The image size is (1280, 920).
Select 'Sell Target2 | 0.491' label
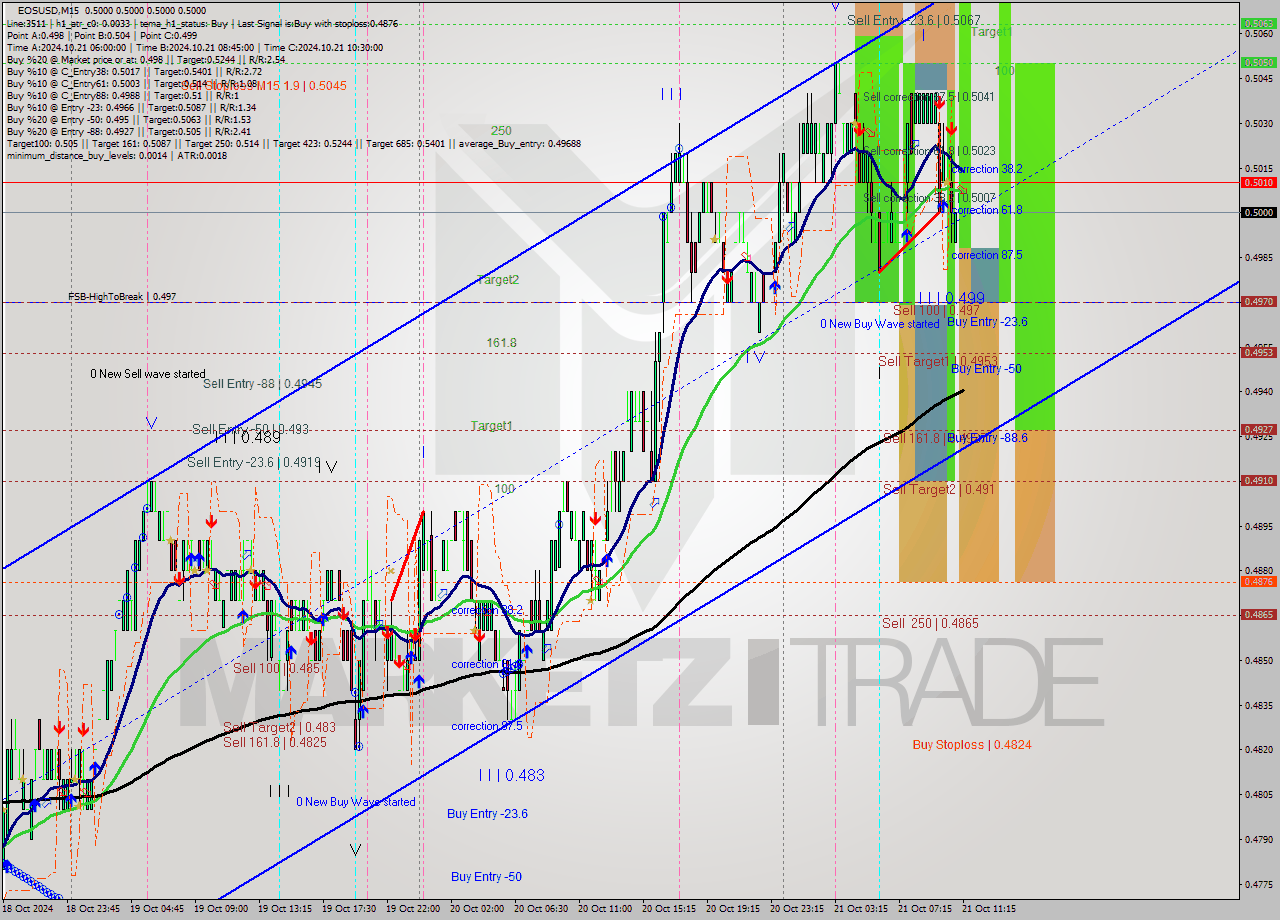coord(938,489)
